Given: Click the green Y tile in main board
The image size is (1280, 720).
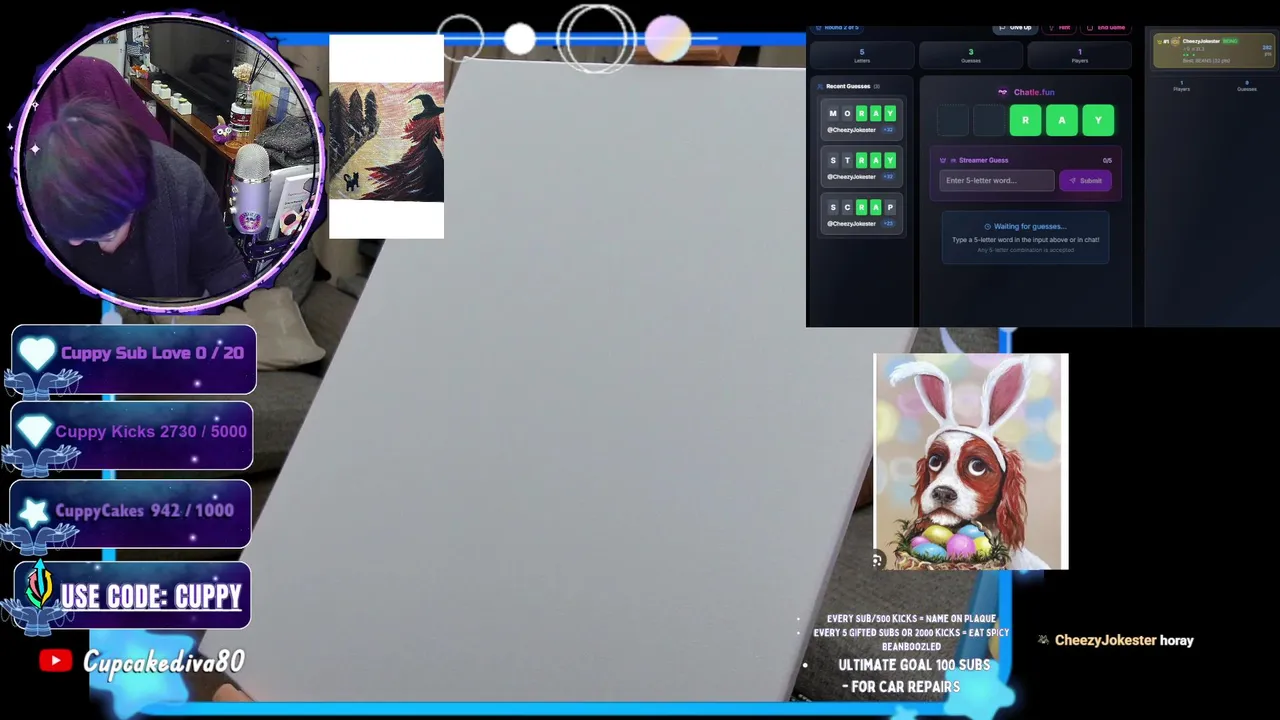Looking at the screenshot, I should pos(1098,120).
